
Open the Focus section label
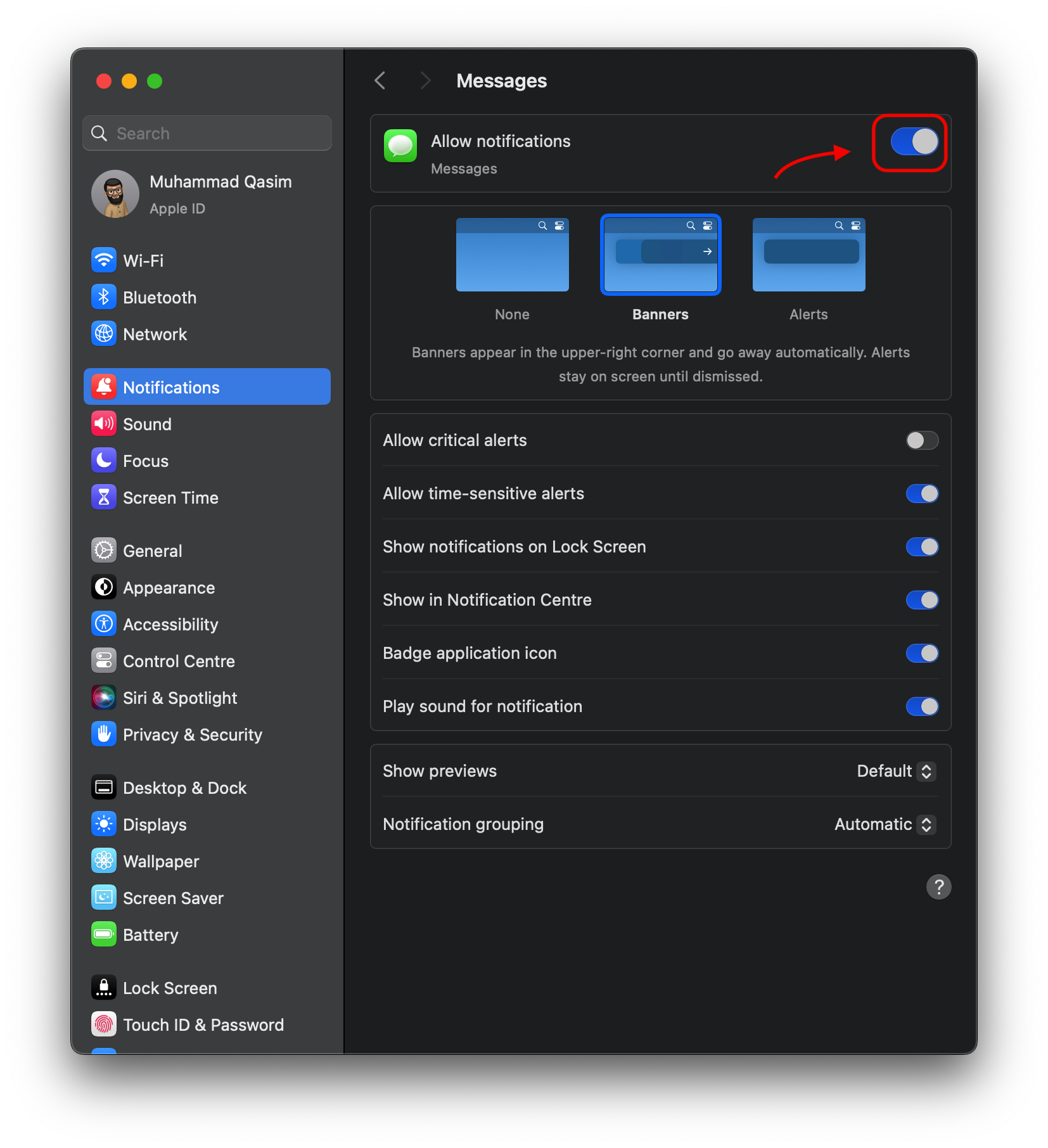coord(146,461)
